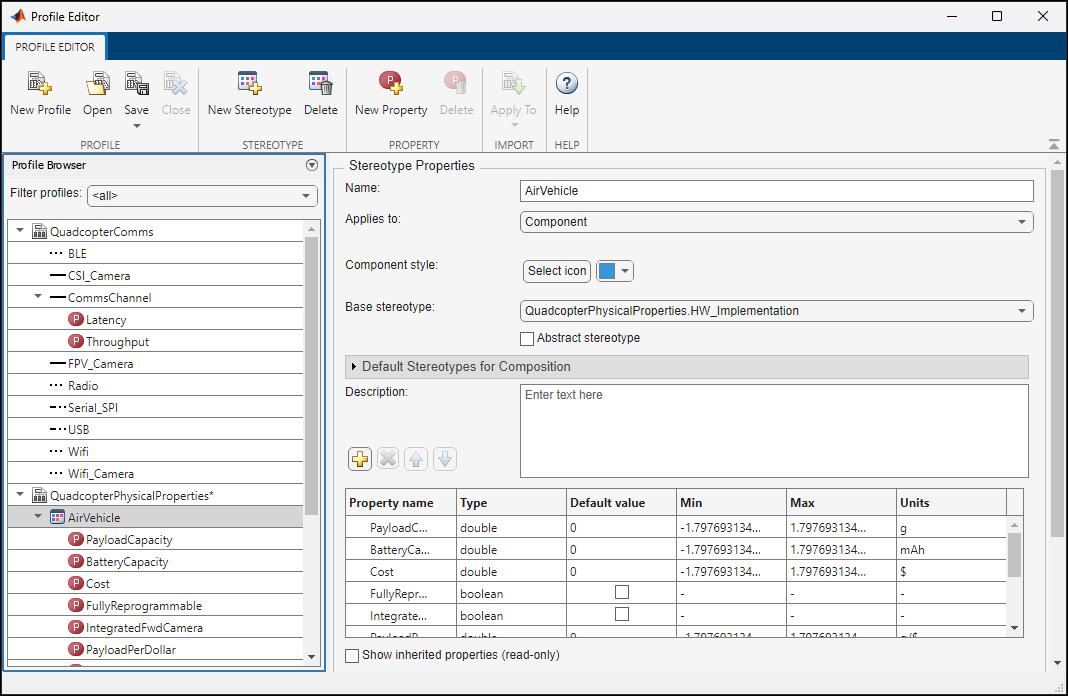1068x696 pixels.
Task: Enable Show inherited properties
Action: pyautogui.click(x=351, y=655)
